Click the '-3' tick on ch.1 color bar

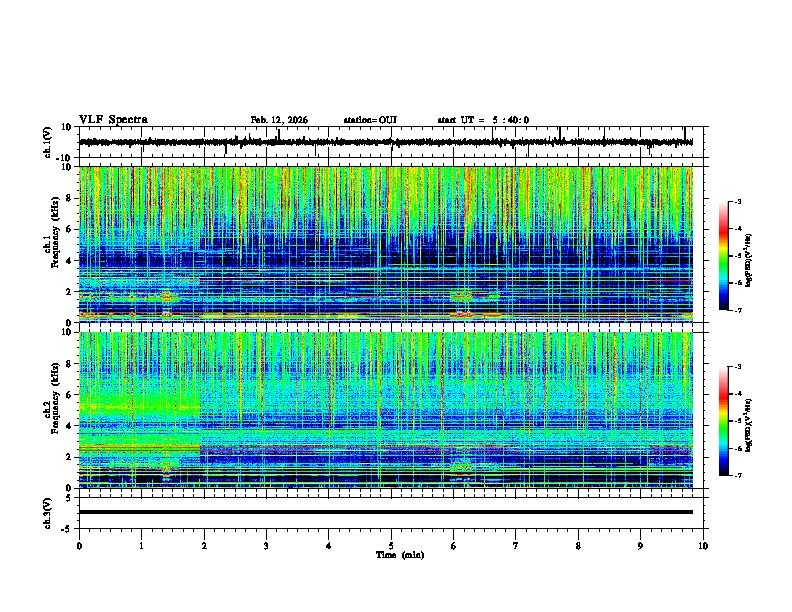[x=737, y=201]
